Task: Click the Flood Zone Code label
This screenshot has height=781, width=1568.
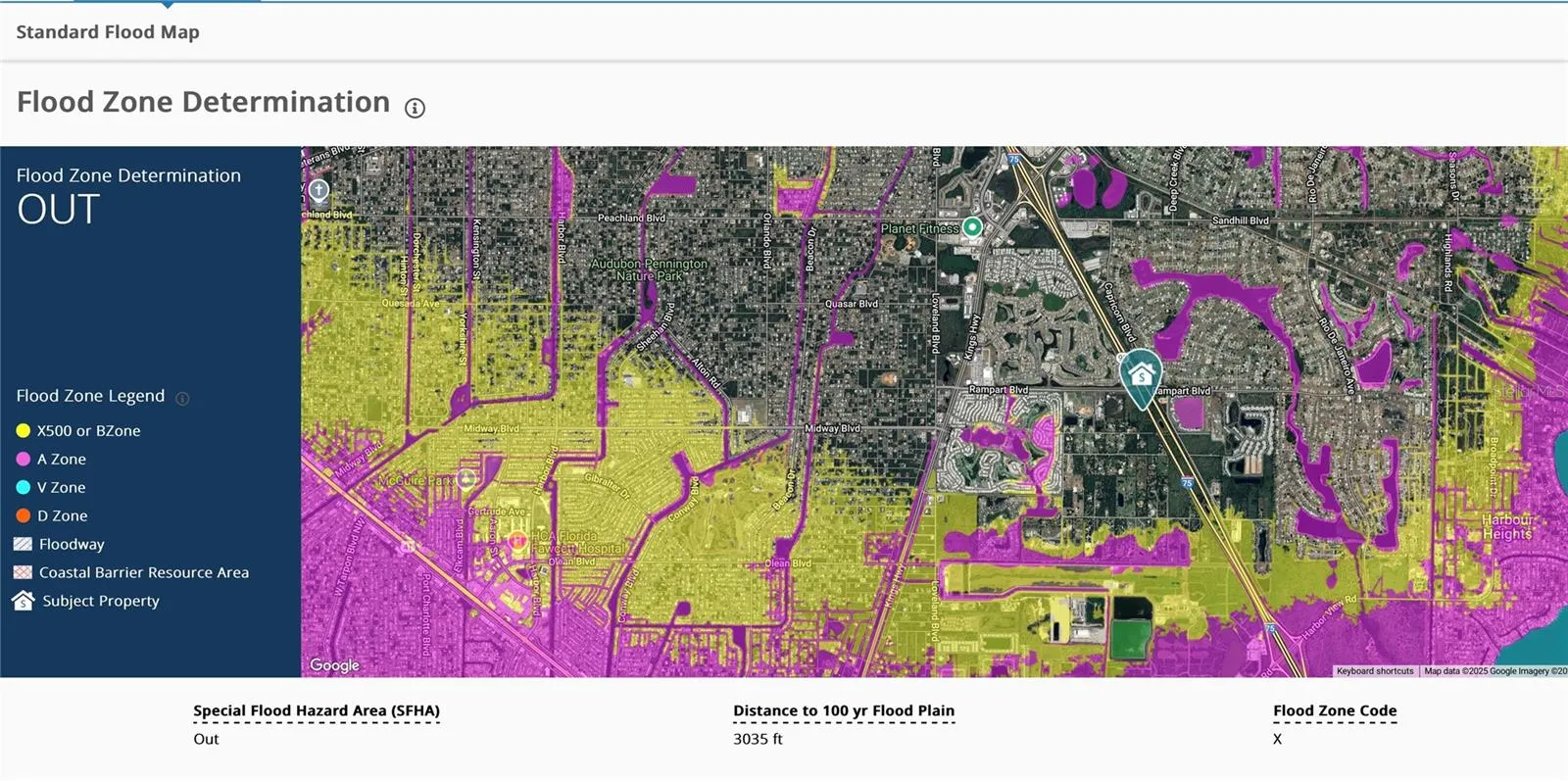Action: point(1335,710)
